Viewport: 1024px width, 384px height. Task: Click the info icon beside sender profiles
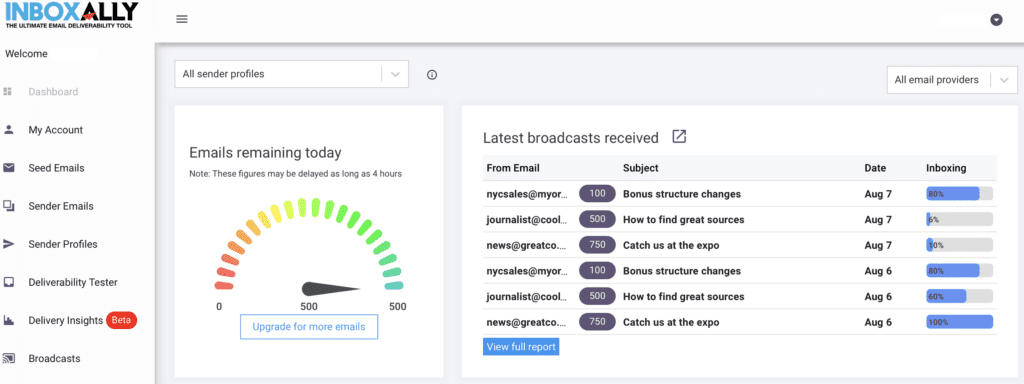(432, 74)
